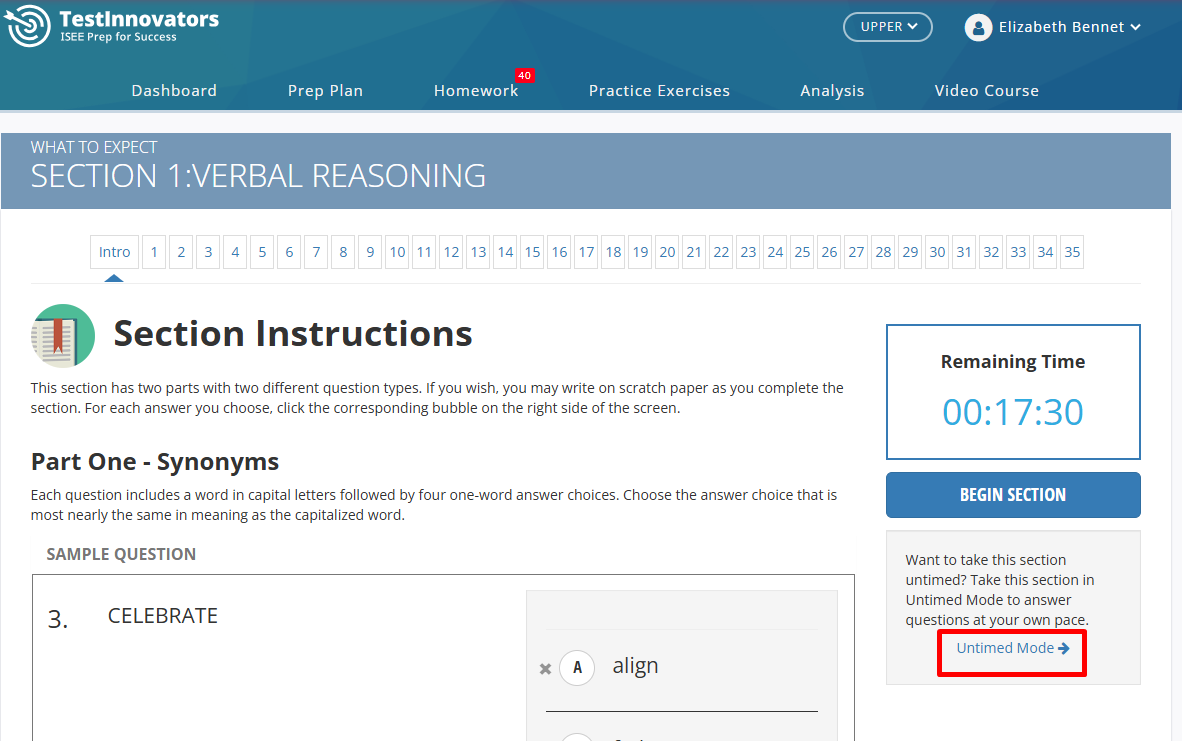Jump to question 25
The width and height of the screenshot is (1182, 741).
(x=803, y=252)
